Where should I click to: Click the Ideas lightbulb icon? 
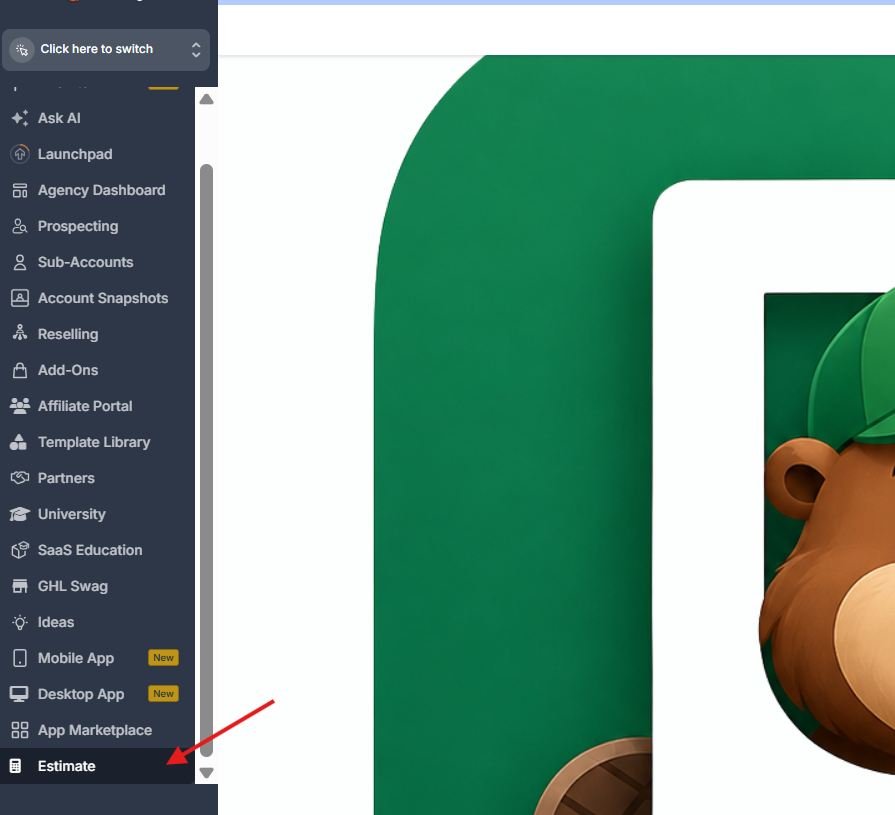[20, 622]
